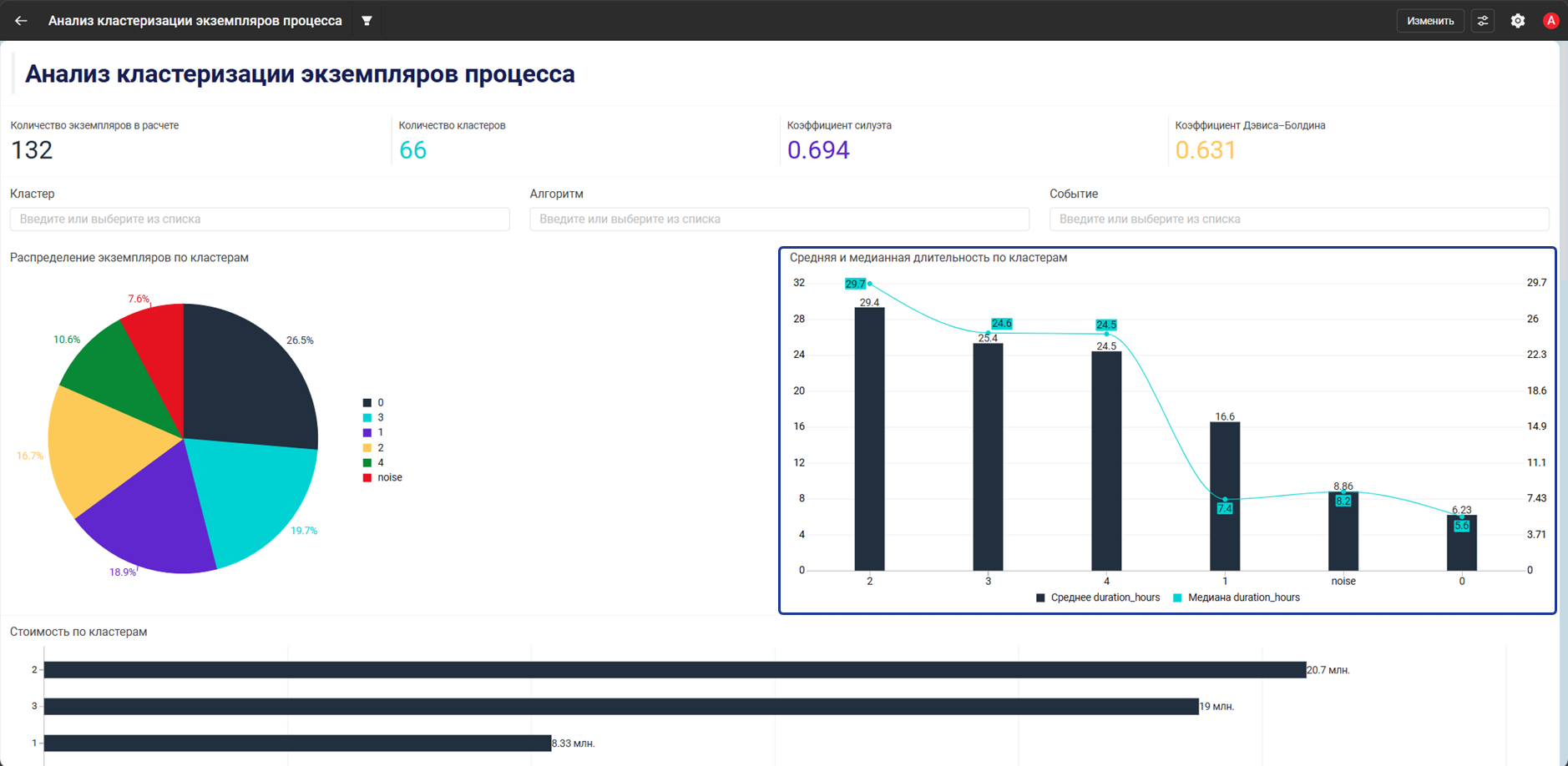
Task: Open the red user avatar menu
Action: click(x=1550, y=21)
